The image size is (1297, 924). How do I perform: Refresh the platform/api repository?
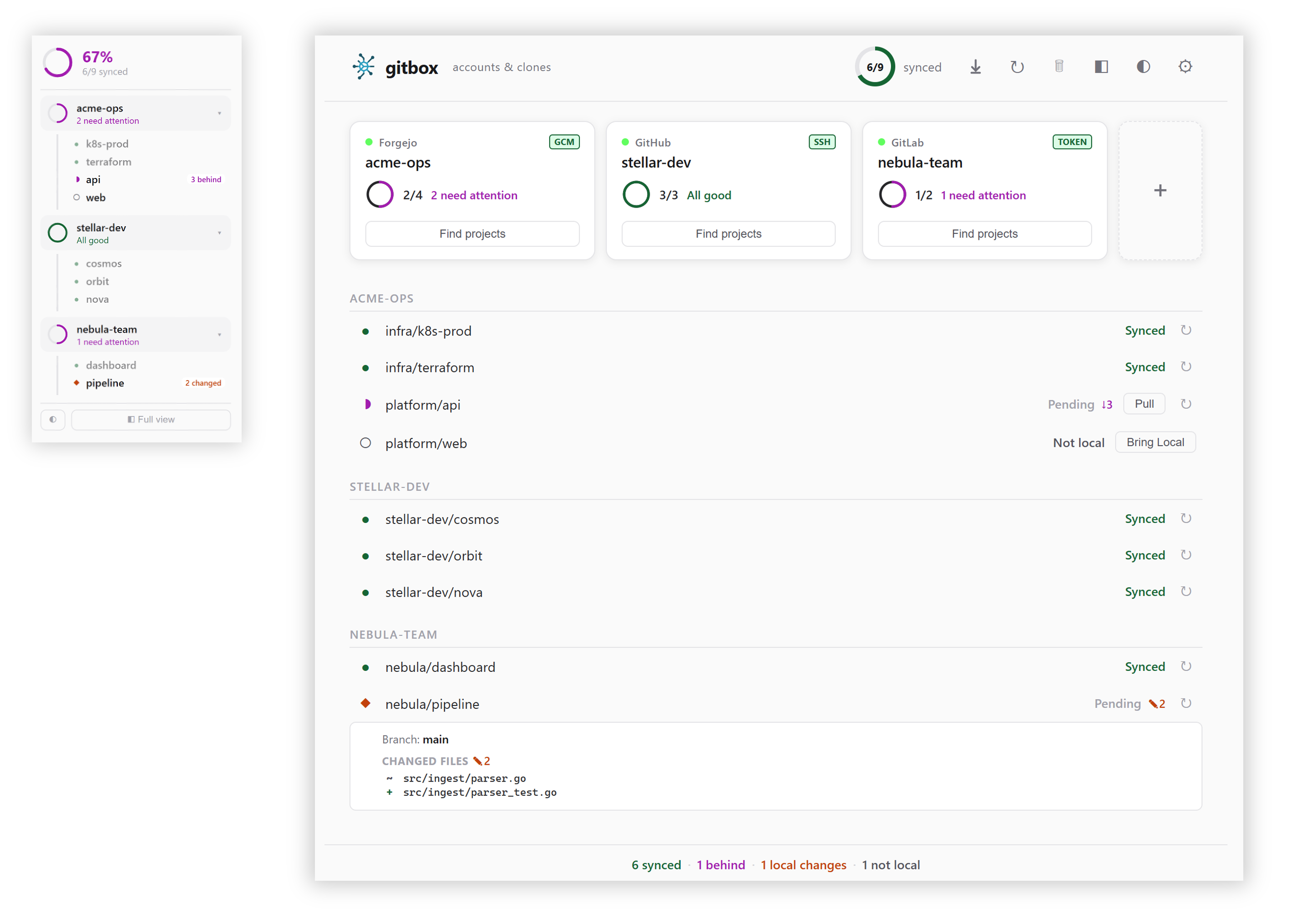(1186, 404)
